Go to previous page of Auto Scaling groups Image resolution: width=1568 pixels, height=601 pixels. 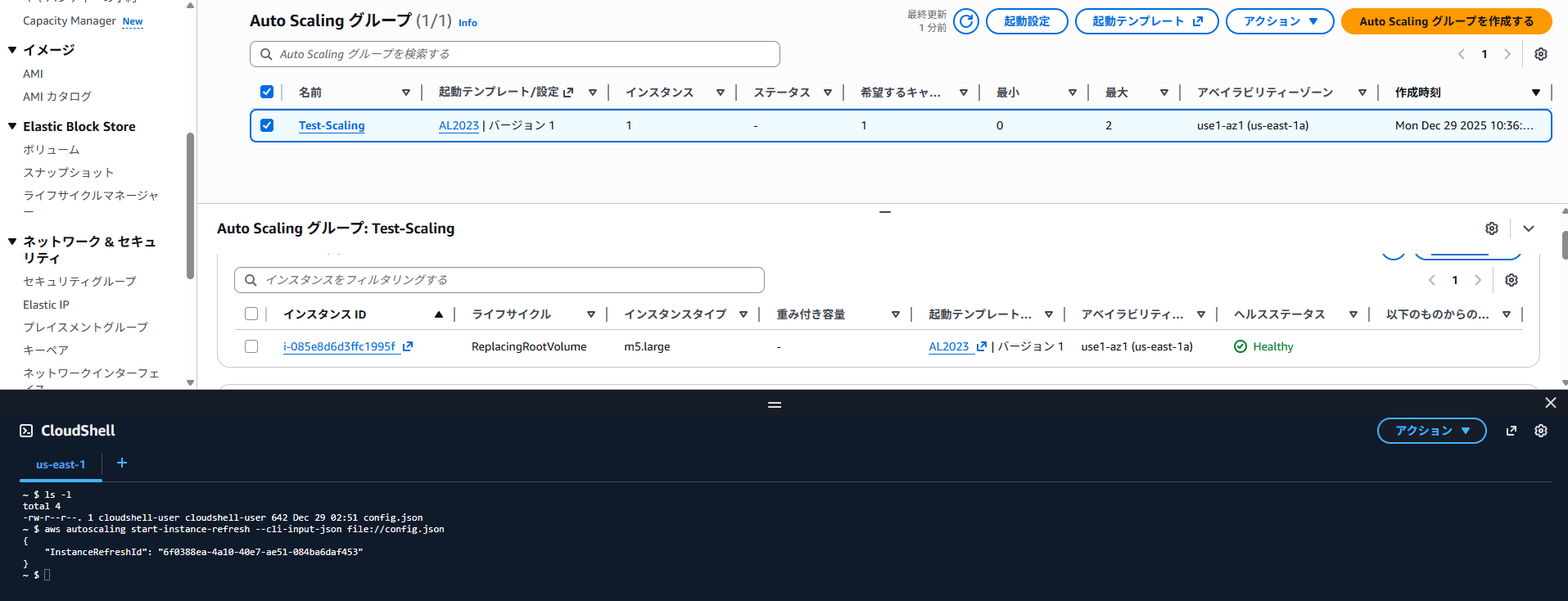click(x=1462, y=54)
